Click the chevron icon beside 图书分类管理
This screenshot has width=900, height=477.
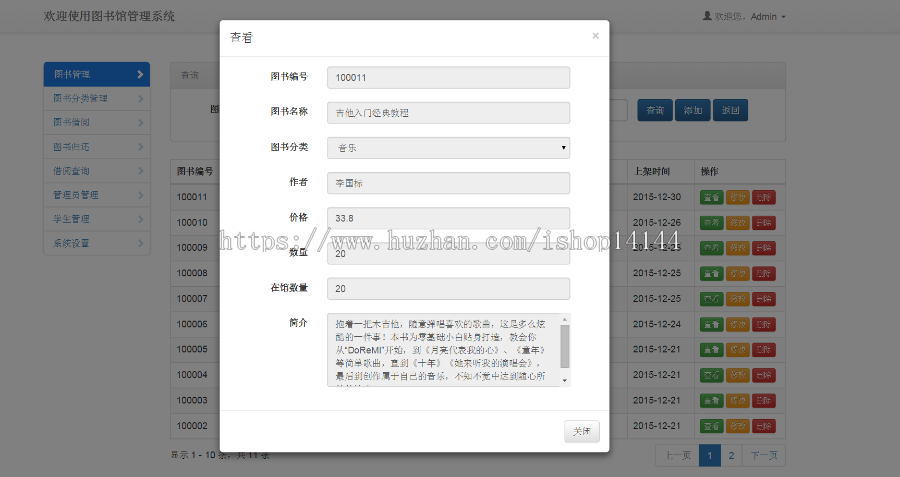tap(141, 99)
